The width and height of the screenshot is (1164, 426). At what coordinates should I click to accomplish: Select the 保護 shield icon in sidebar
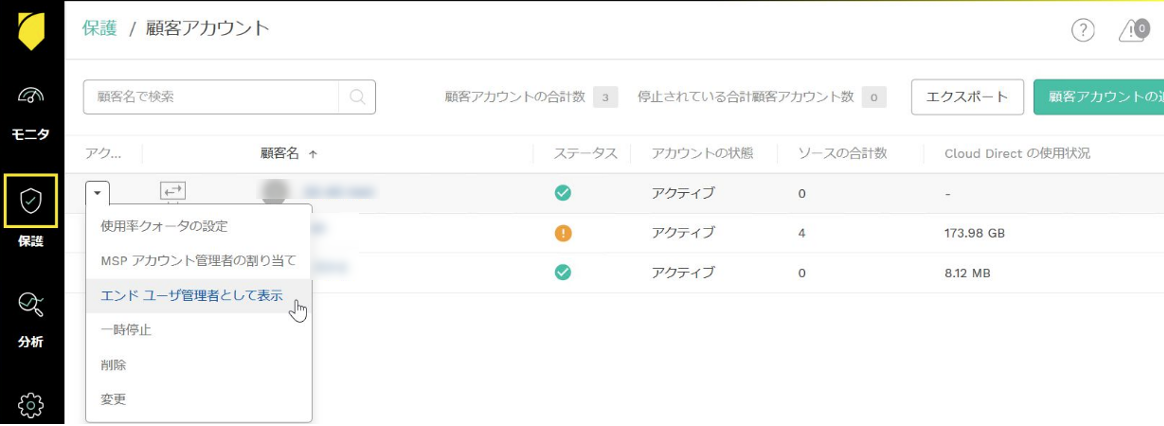click(31, 201)
